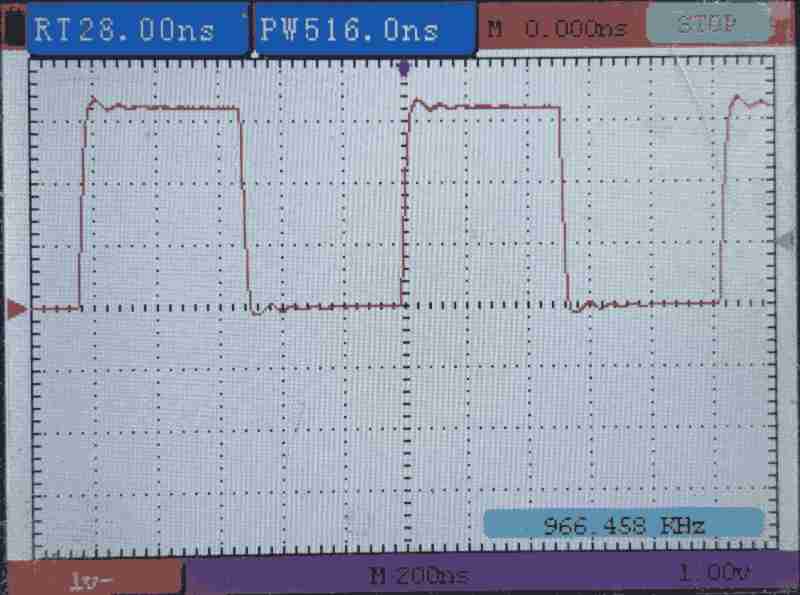Image resolution: width=800 pixels, height=595 pixels.
Task: Open the 1v- channel scale setting
Action: coord(93,578)
